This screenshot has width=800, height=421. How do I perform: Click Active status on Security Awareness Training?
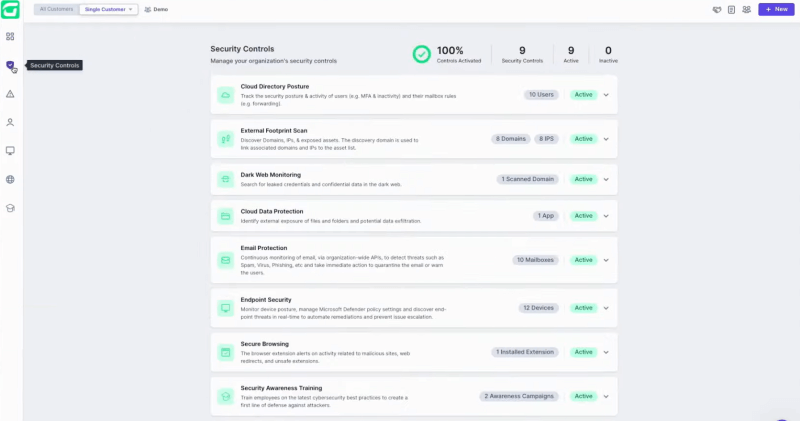(584, 397)
